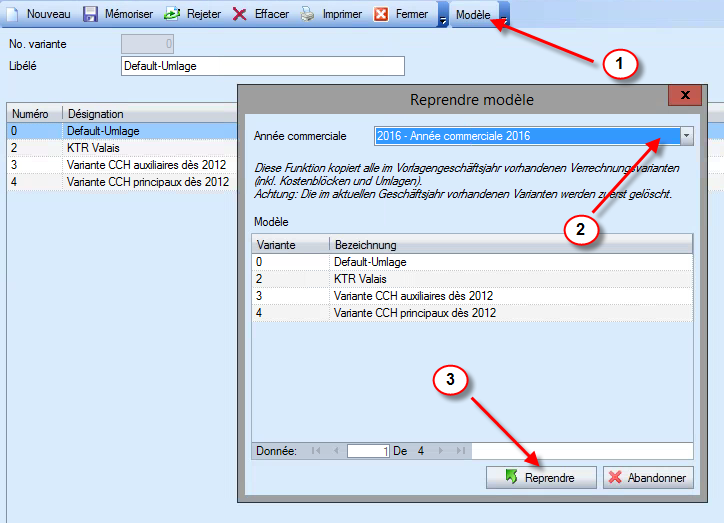Click the Variante column header in dialog
This screenshot has width=724, height=523.
click(290, 244)
